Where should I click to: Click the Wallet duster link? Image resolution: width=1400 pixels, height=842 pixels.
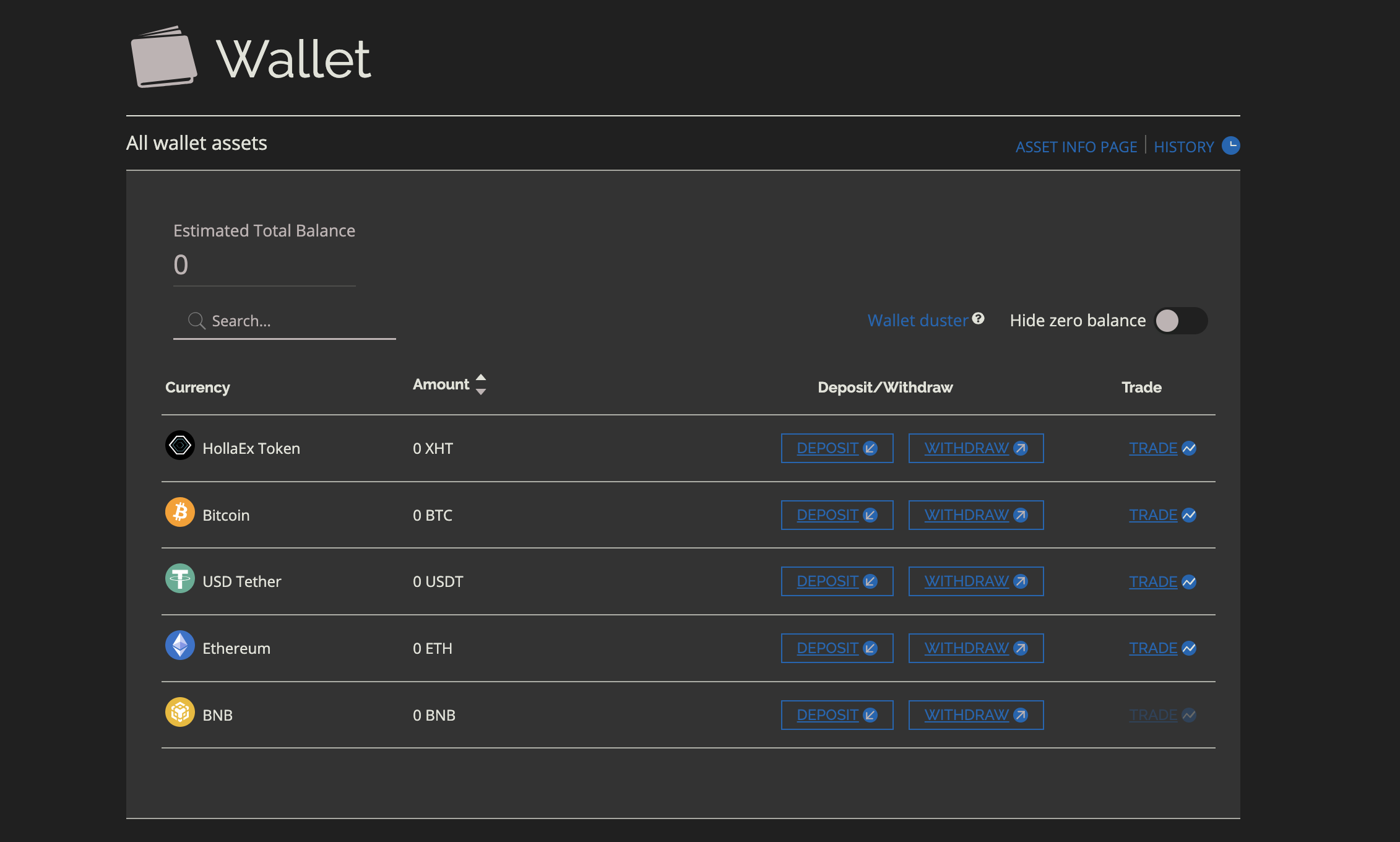coord(917,320)
